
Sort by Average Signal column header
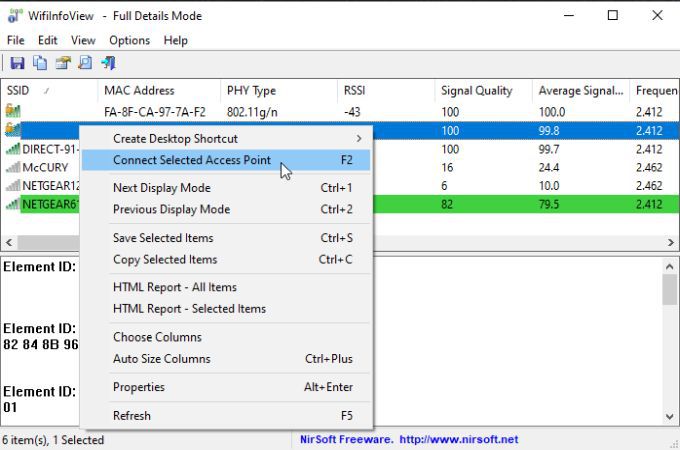click(581, 91)
